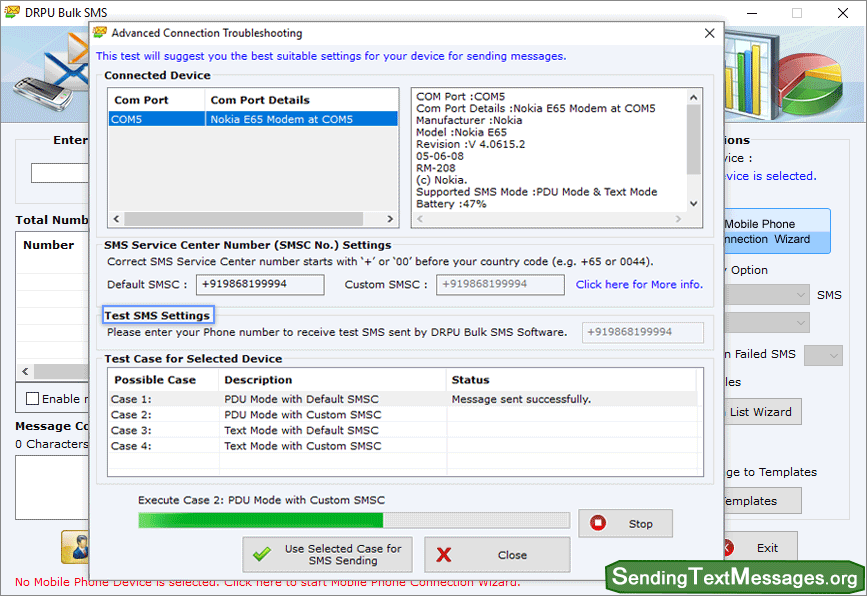The width and height of the screenshot is (867, 596).
Task: Click right arrow of Com Port list scrollbar
Action: click(x=390, y=219)
